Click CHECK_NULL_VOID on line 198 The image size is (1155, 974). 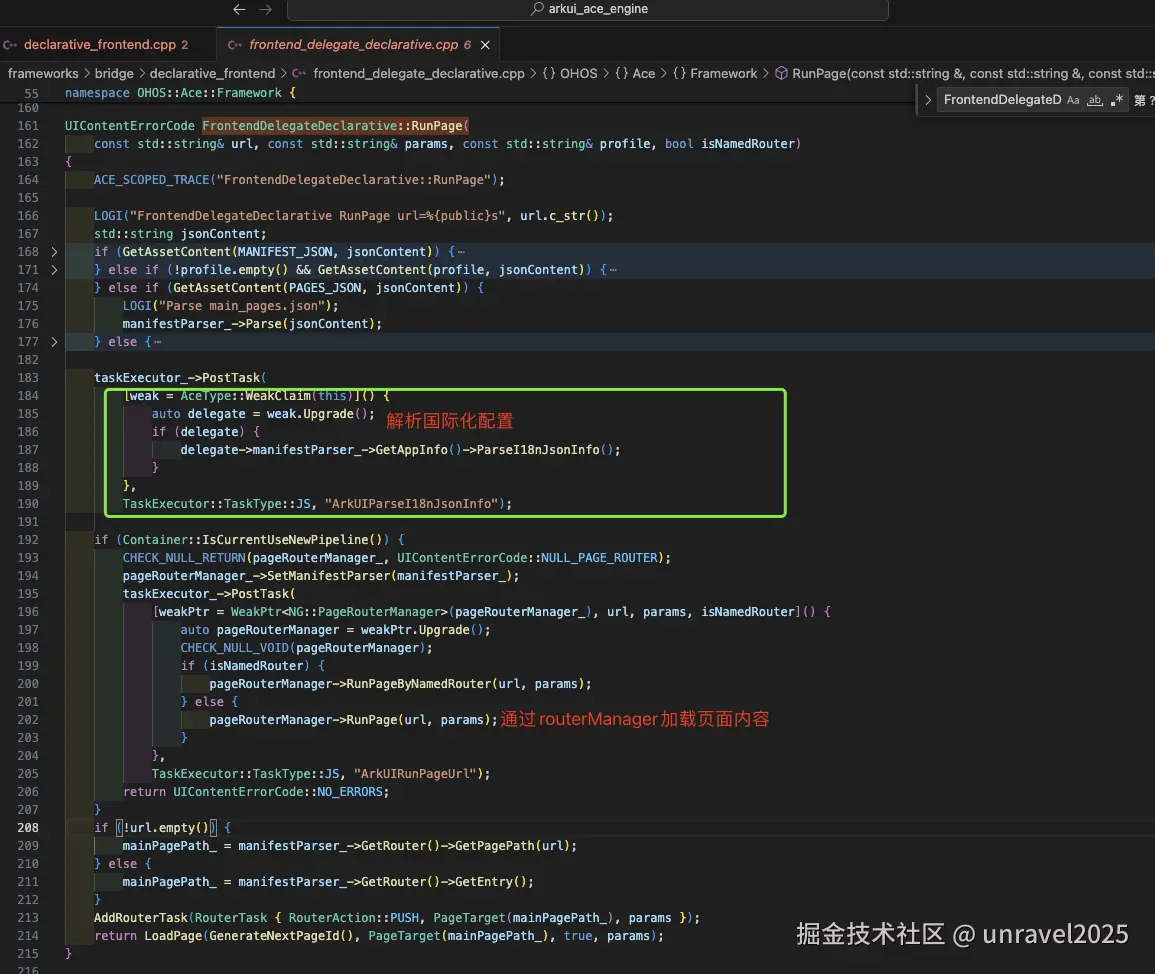[234, 648]
